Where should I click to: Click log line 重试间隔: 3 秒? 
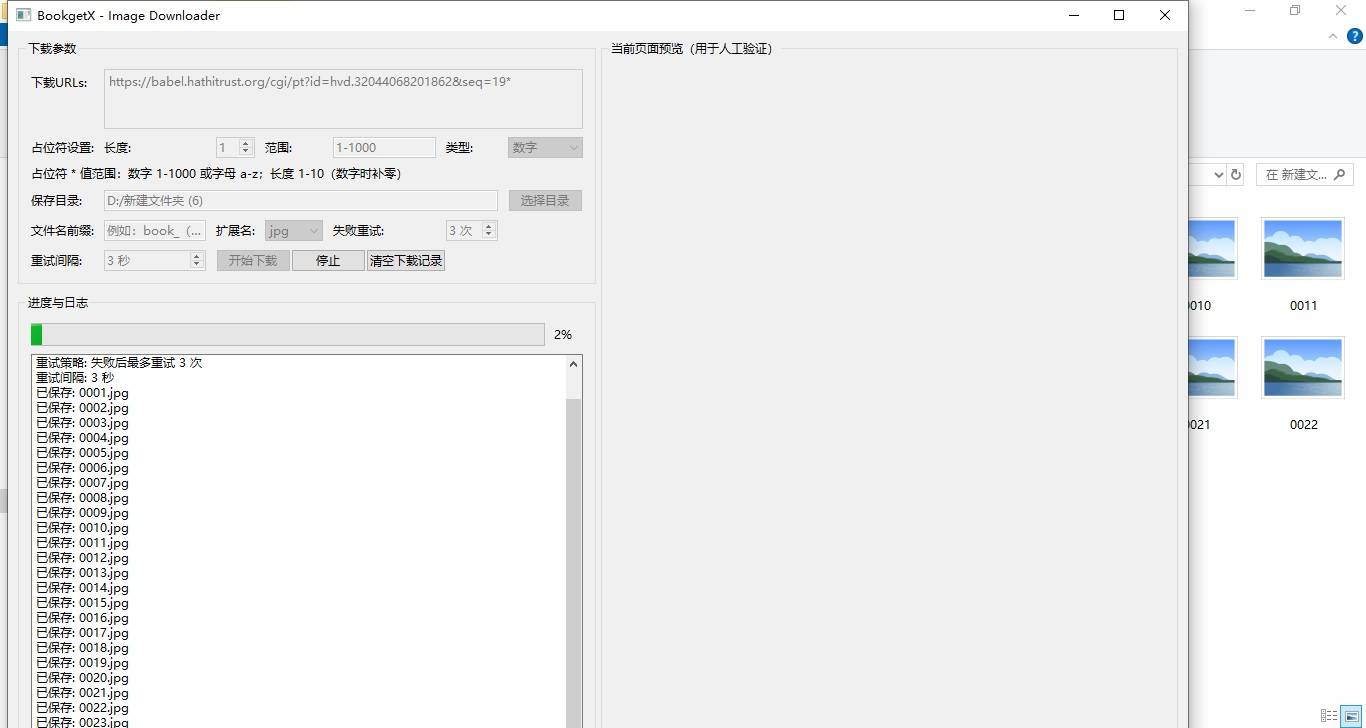coord(75,378)
